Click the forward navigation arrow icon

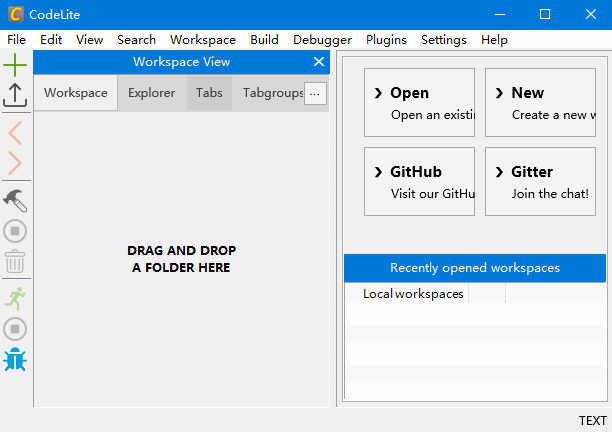(15, 163)
